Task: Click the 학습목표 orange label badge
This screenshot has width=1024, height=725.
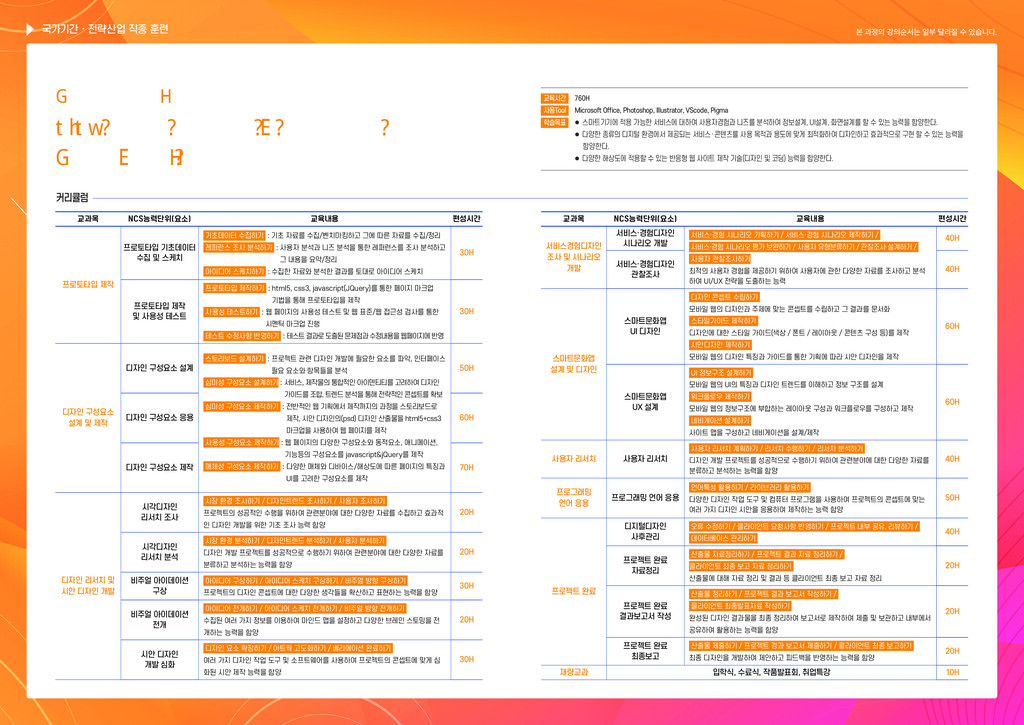Action: [x=554, y=122]
